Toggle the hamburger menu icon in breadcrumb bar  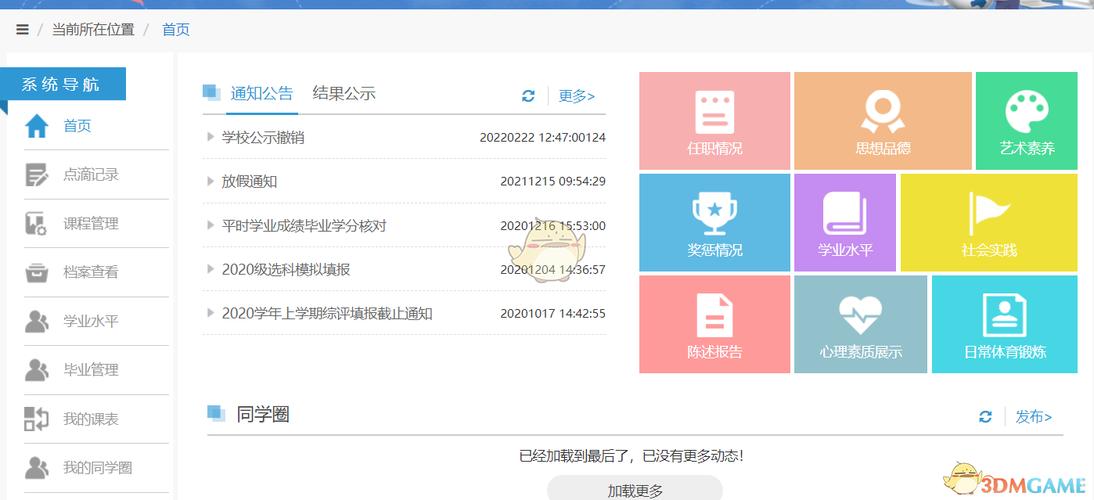[x=22, y=30]
